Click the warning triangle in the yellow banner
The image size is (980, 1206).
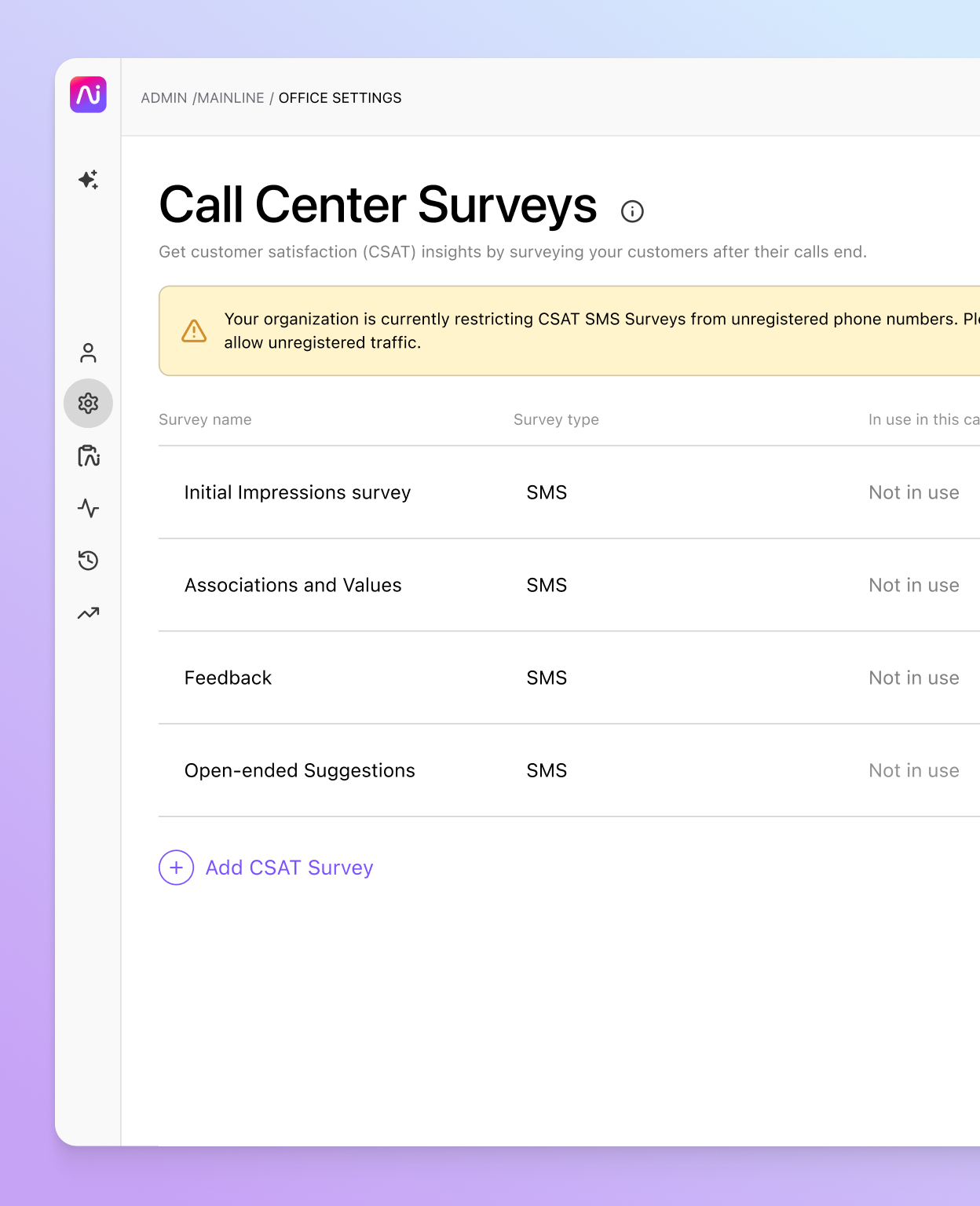(193, 331)
